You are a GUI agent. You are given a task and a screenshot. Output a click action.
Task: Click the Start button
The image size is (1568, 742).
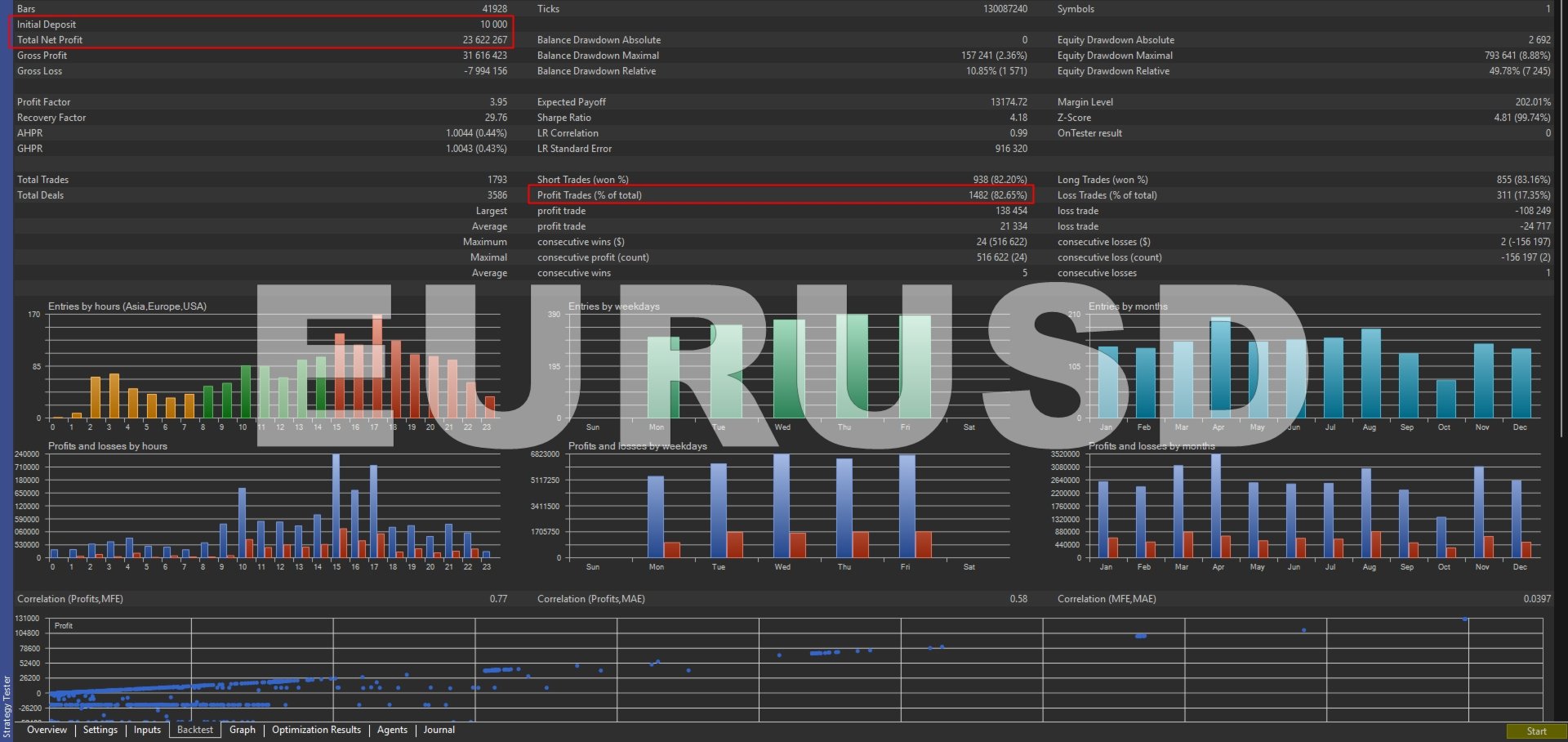(1536, 731)
